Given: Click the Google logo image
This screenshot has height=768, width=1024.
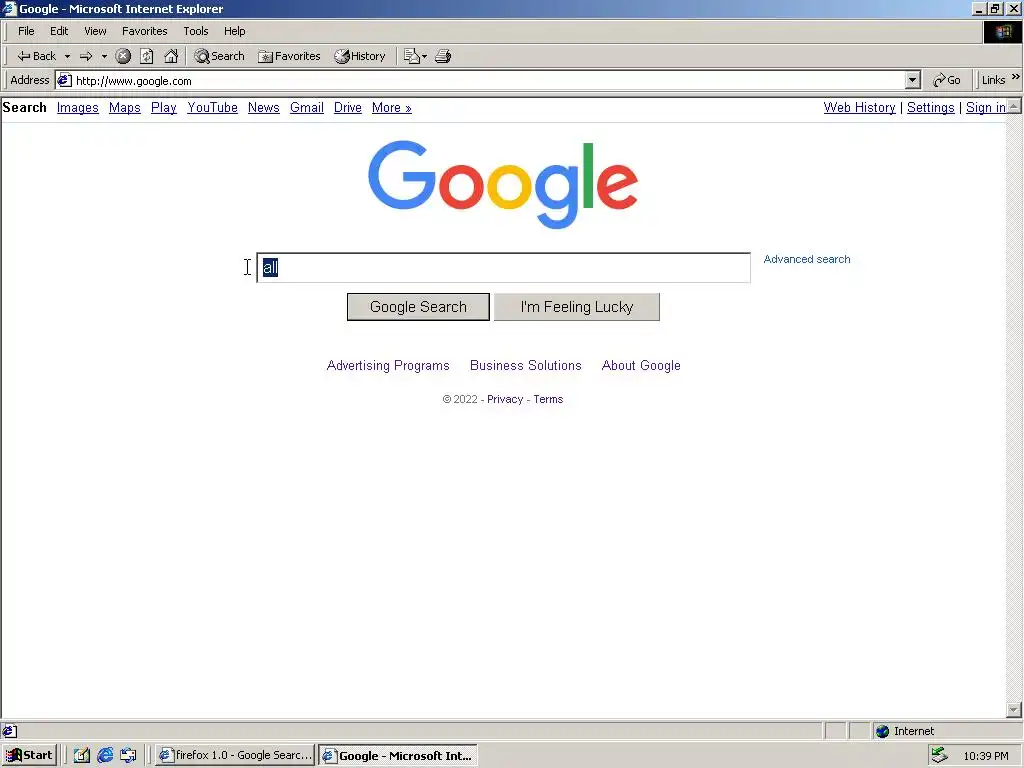Looking at the screenshot, I should click(503, 184).
